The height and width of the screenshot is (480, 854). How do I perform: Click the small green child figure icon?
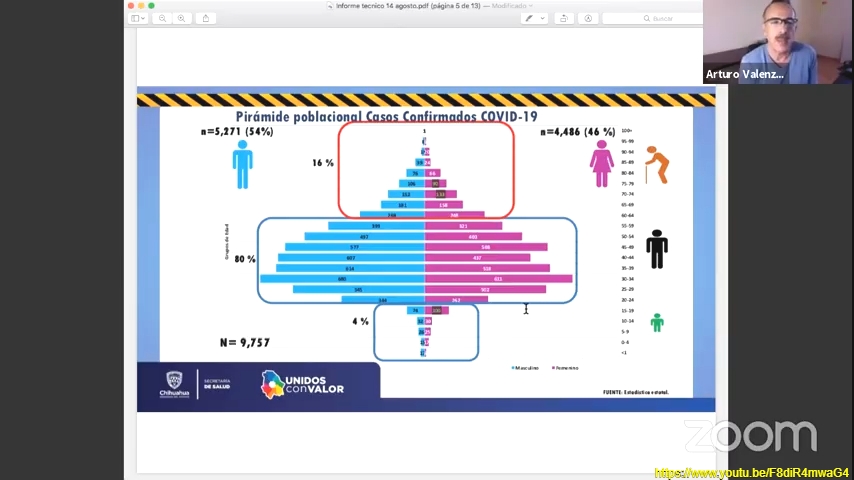[657, 322]
